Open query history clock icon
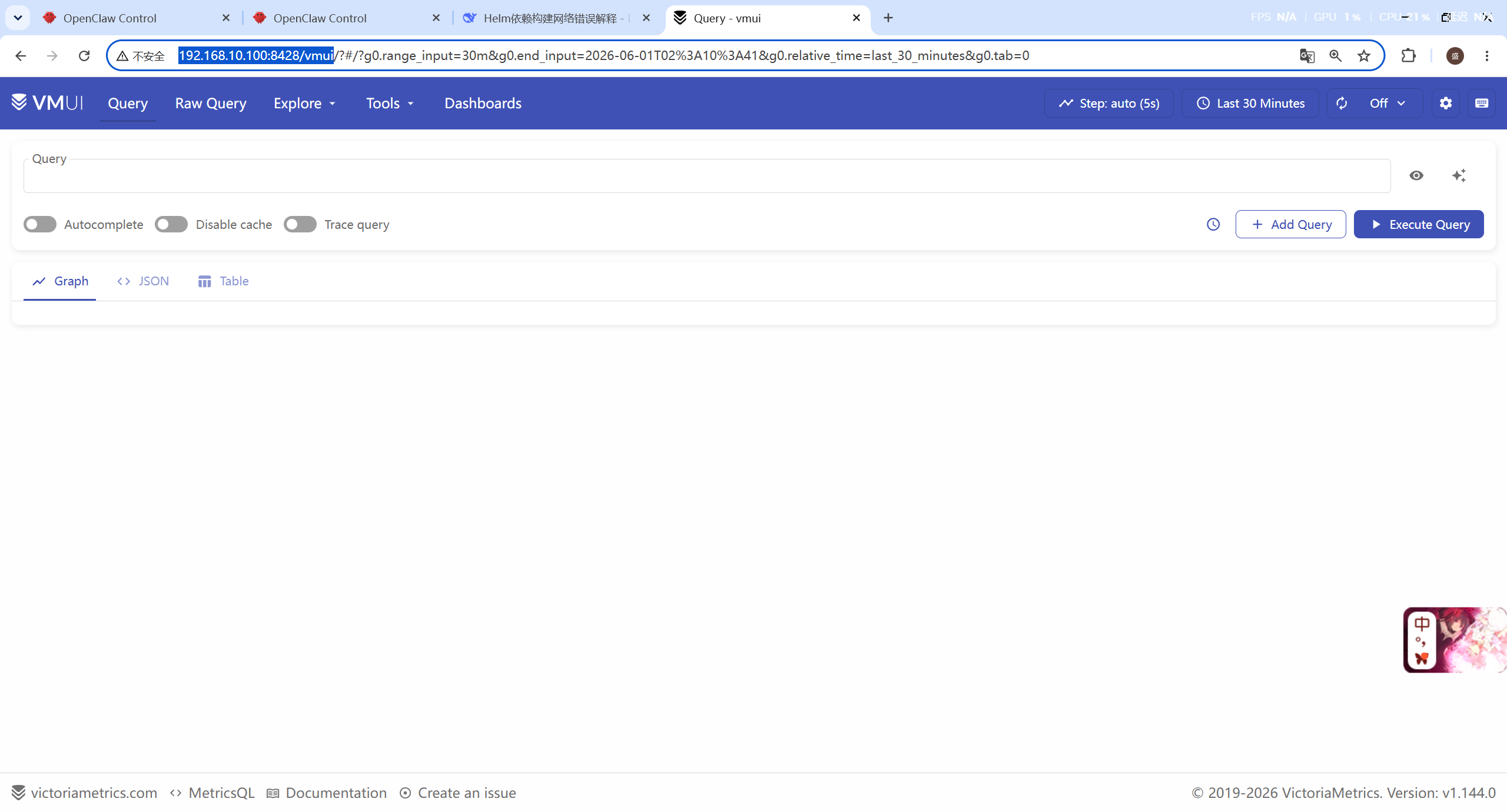 (x=1213, y=224)
